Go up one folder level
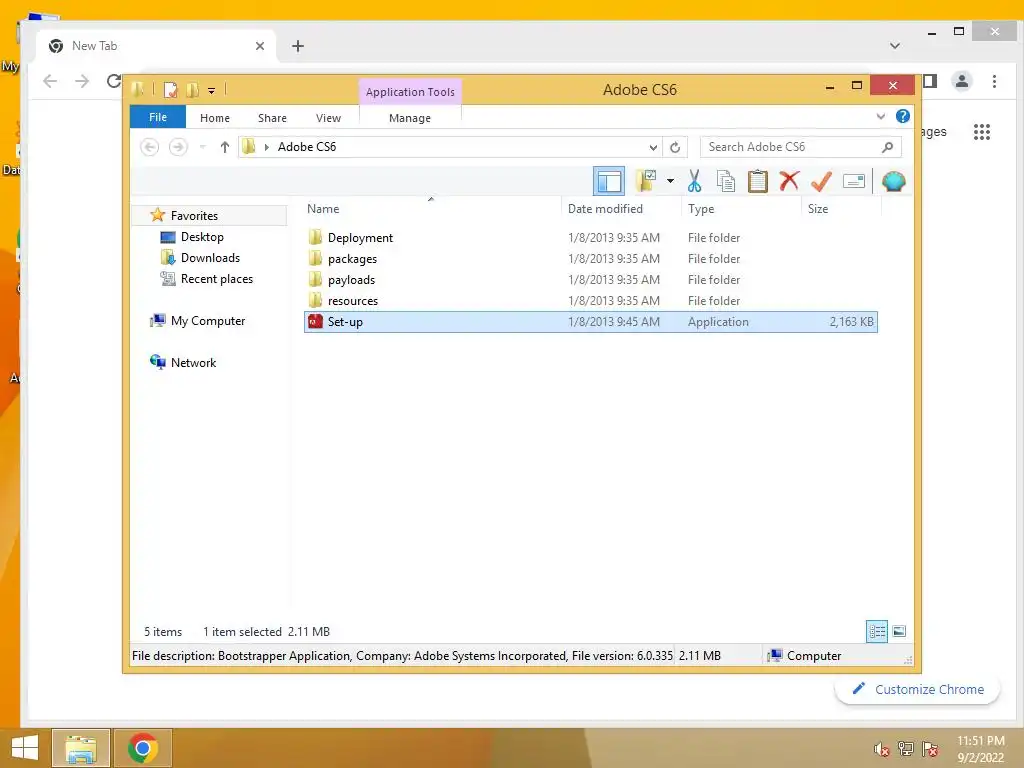This screenshot has width=1024, height=768. click(x=225, y=147)
